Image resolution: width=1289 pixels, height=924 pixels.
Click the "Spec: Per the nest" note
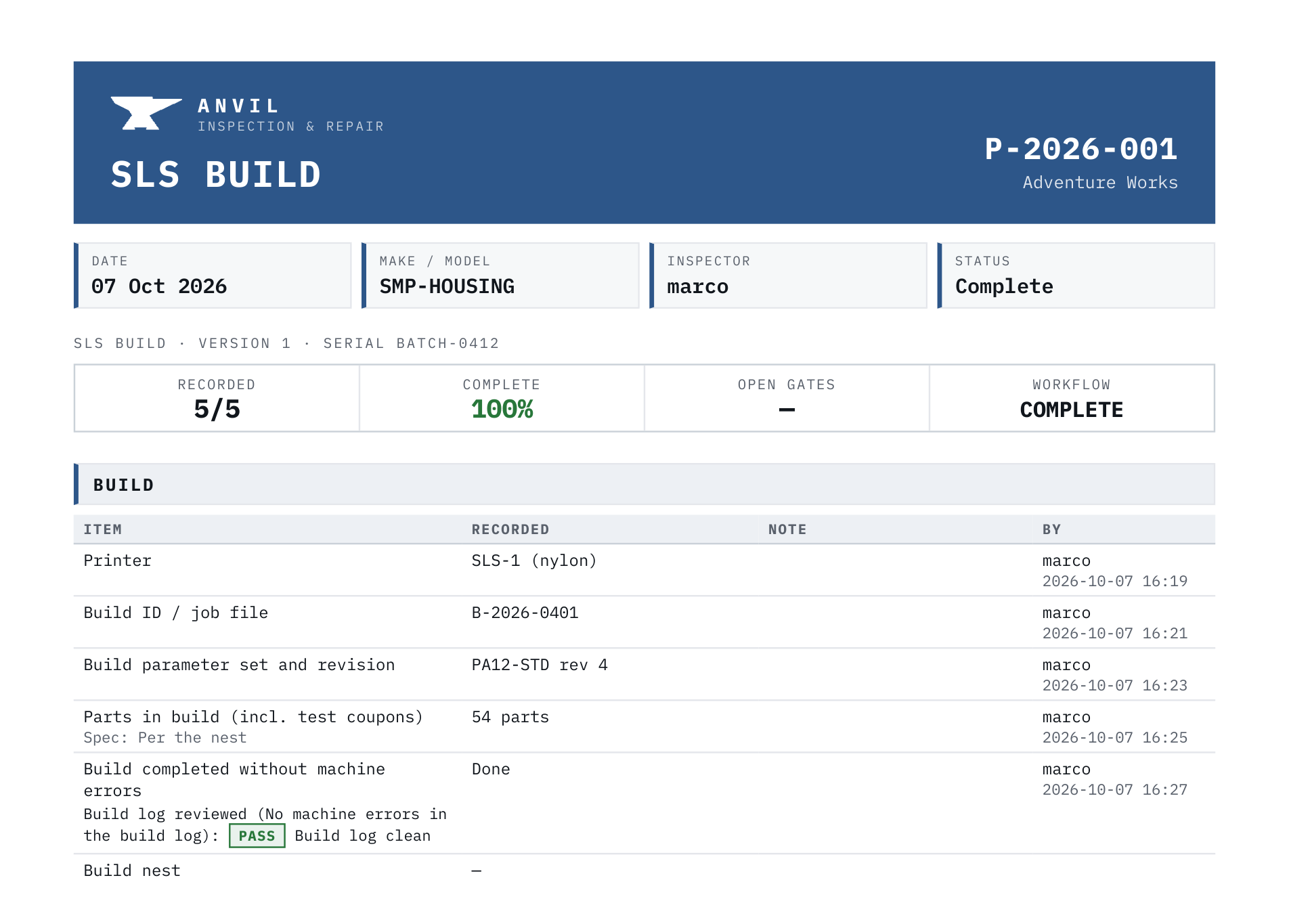(x=165, y=737)
